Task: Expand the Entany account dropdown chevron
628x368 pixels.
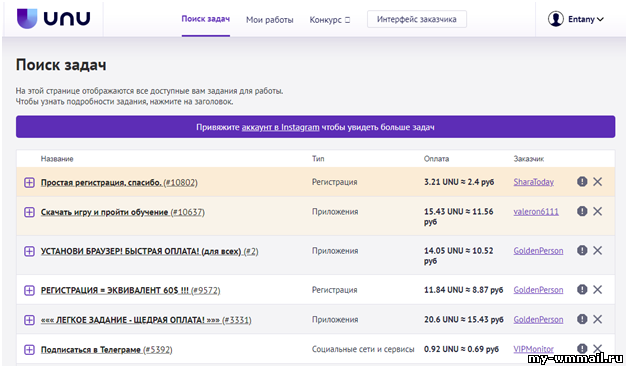Action: coord(600,19)
